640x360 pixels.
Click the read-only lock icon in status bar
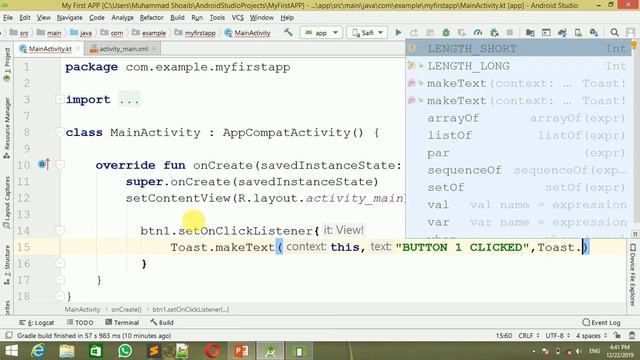click(x=617, y=336)
